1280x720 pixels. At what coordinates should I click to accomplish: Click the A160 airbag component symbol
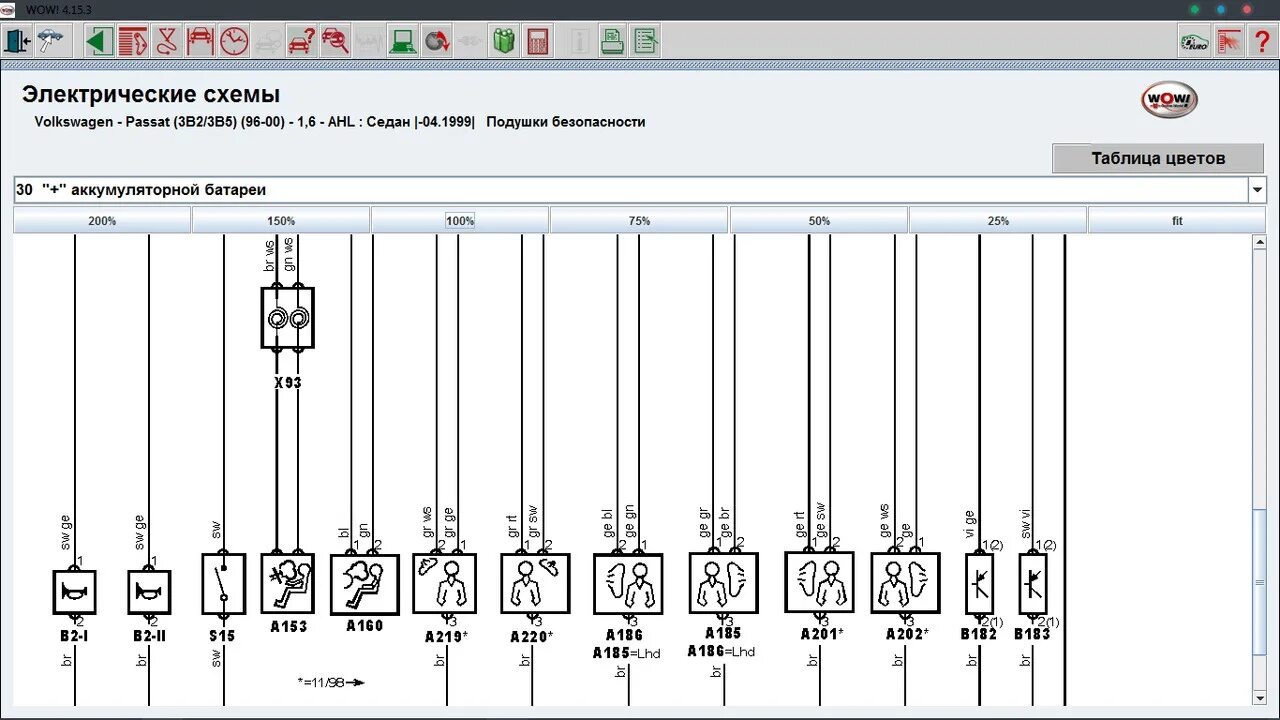click(364, 585)
